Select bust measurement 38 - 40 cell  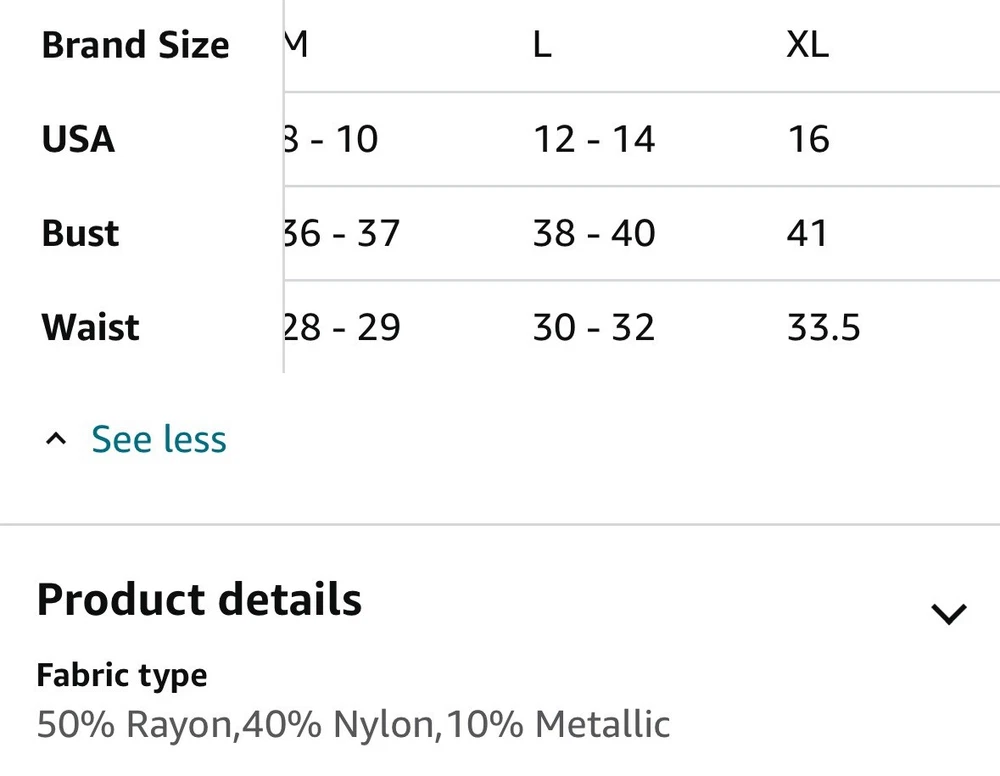594,233
